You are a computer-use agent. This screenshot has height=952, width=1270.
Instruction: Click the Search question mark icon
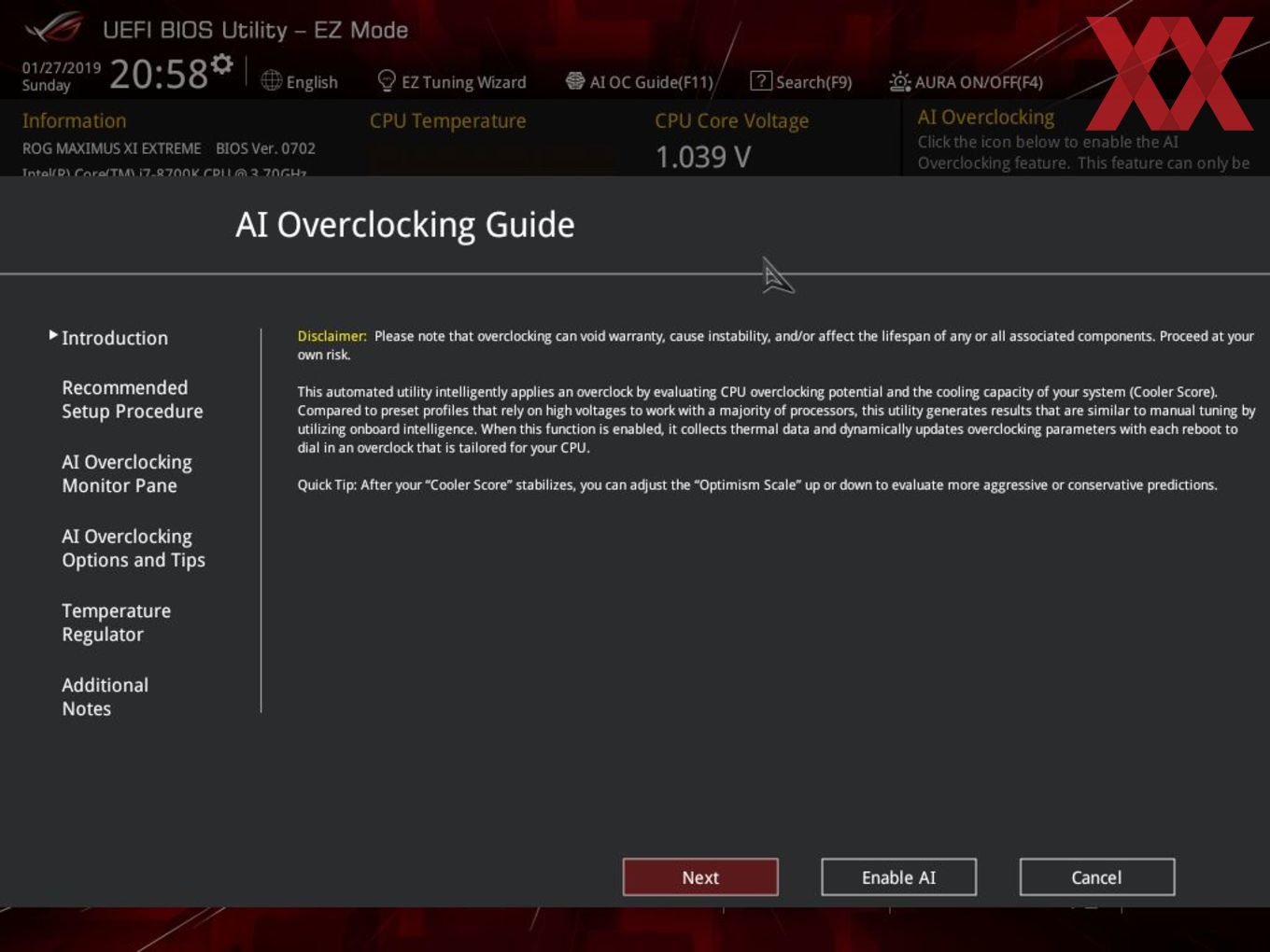click(x=761, y=81)
